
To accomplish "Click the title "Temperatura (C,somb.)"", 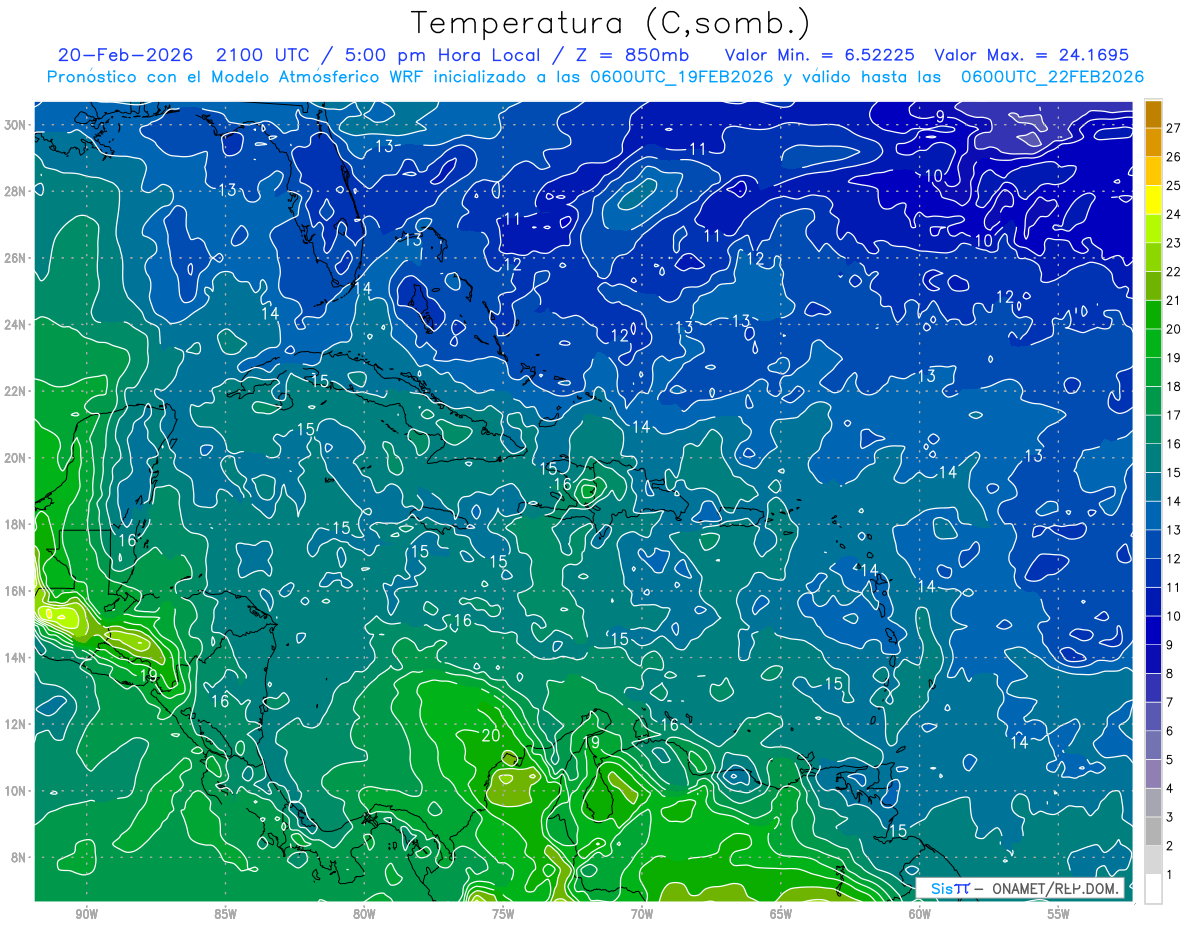I will tap(611, 23).
